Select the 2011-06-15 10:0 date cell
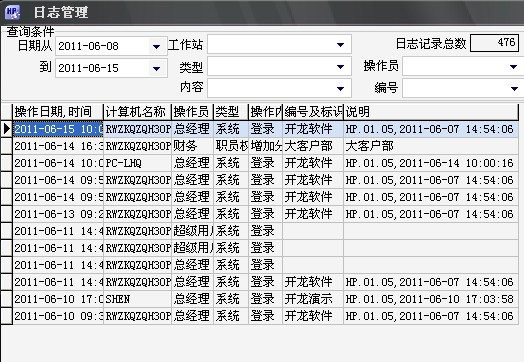This screenshot has height=362, width=524. click(x=58, y=129)
